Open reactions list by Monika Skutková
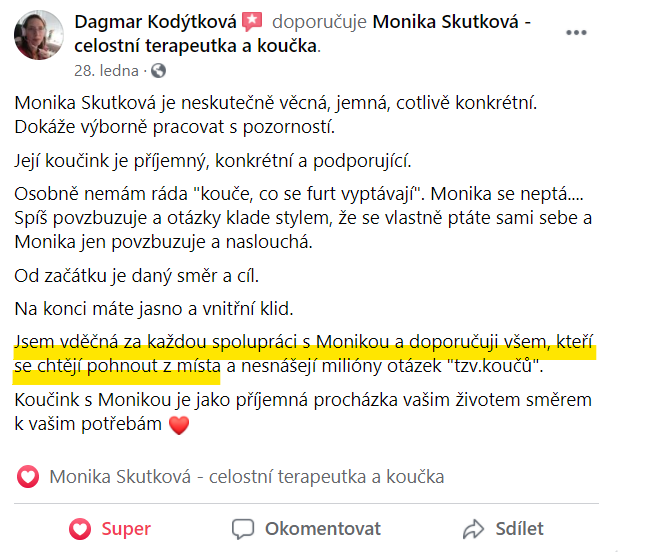 coord(247,477)
